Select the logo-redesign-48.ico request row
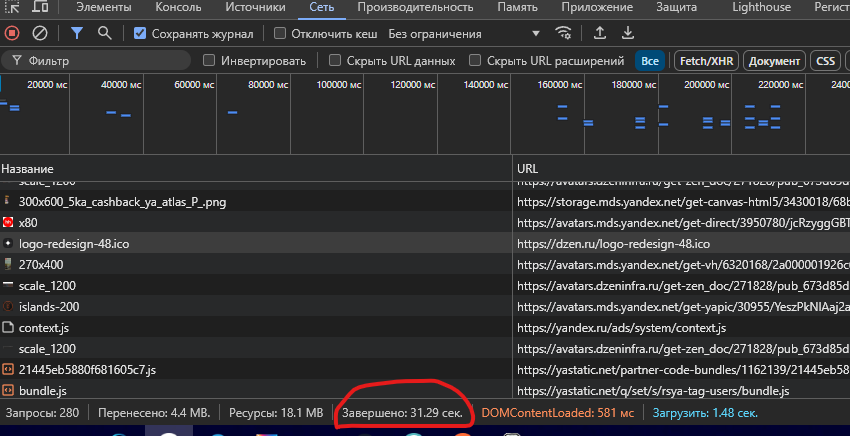 point(425,243)
